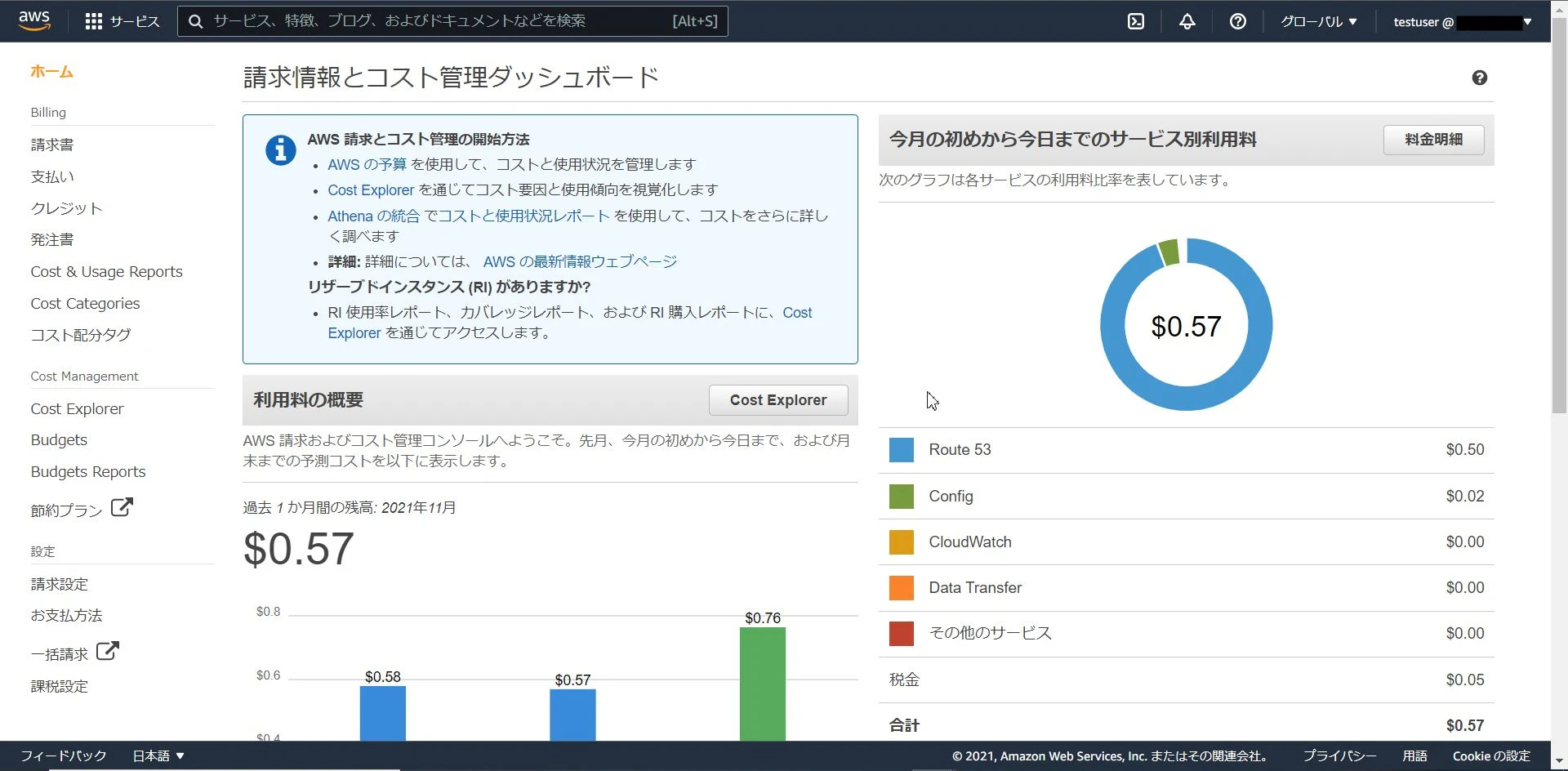Open 請求設定 in the sidebar
The width and height of the screenshot is (1568, 771).
tap(60, 584)
